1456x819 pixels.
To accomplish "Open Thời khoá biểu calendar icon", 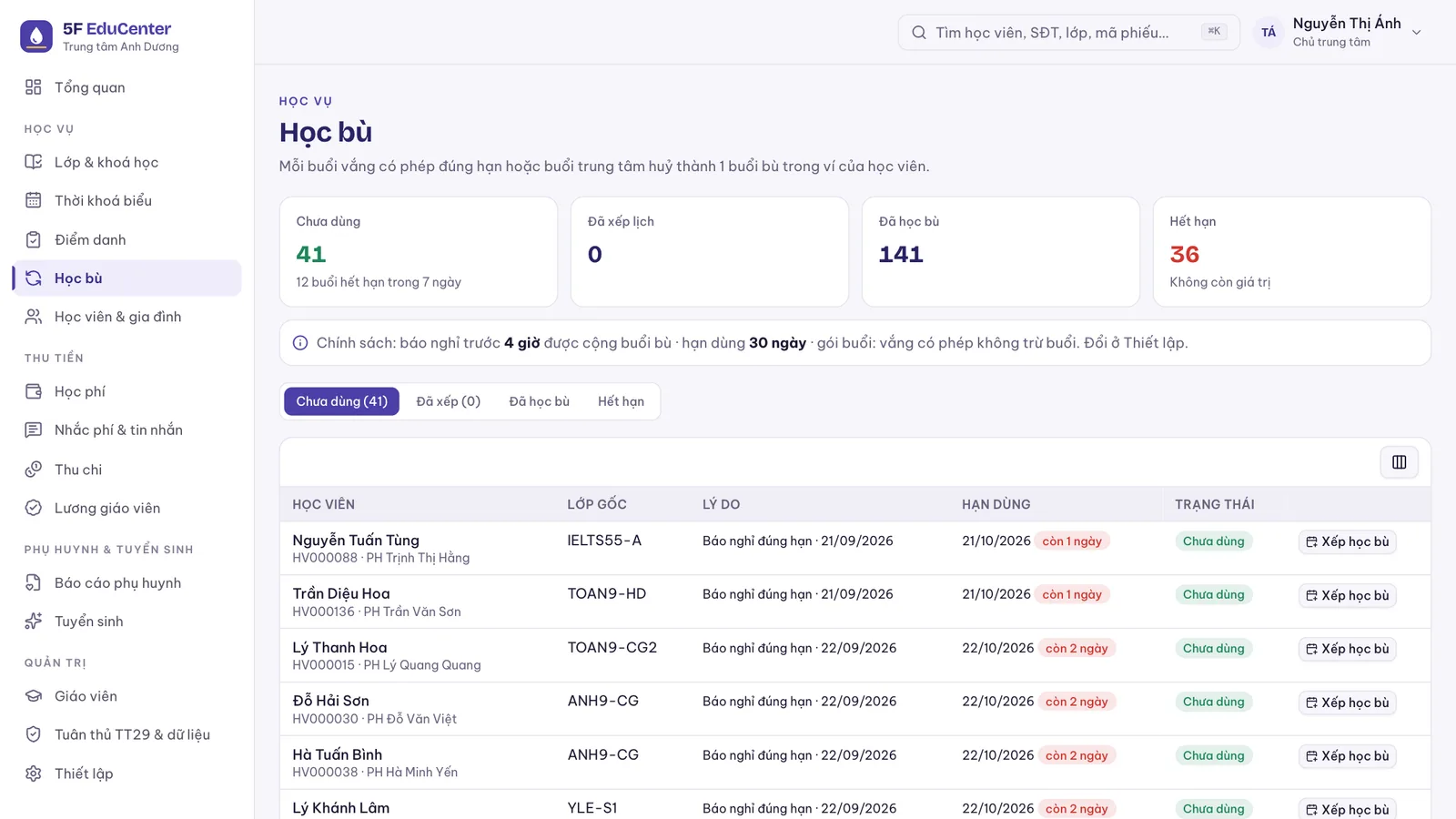I will [34, 200].
